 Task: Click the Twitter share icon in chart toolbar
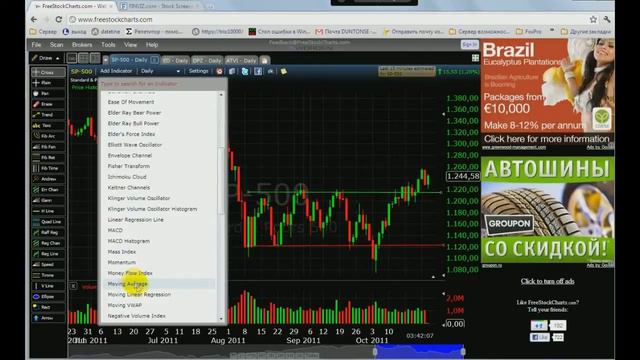pyautogui.click(x=245, y=71)
